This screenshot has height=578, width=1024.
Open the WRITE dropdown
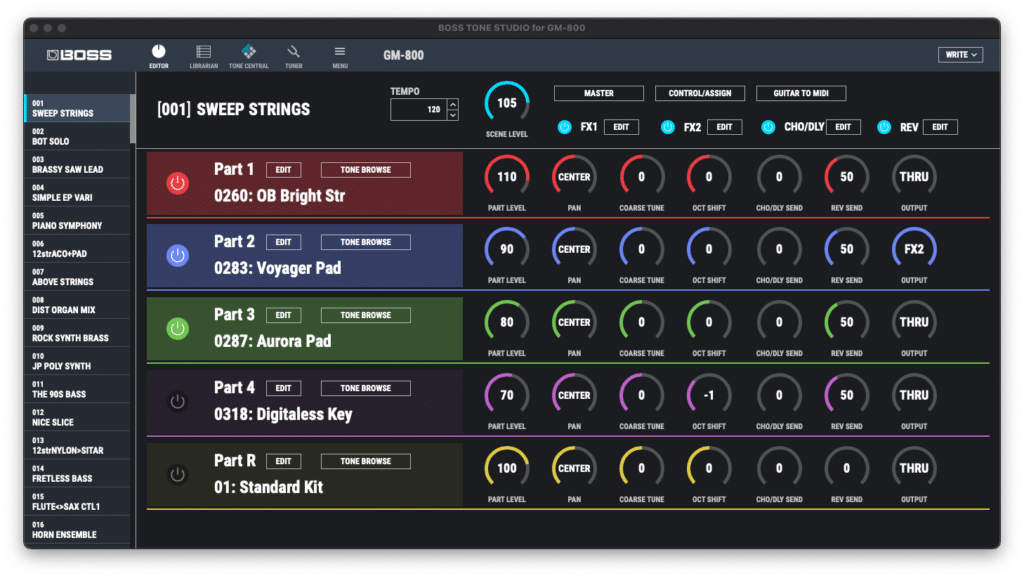pos(961,55)
